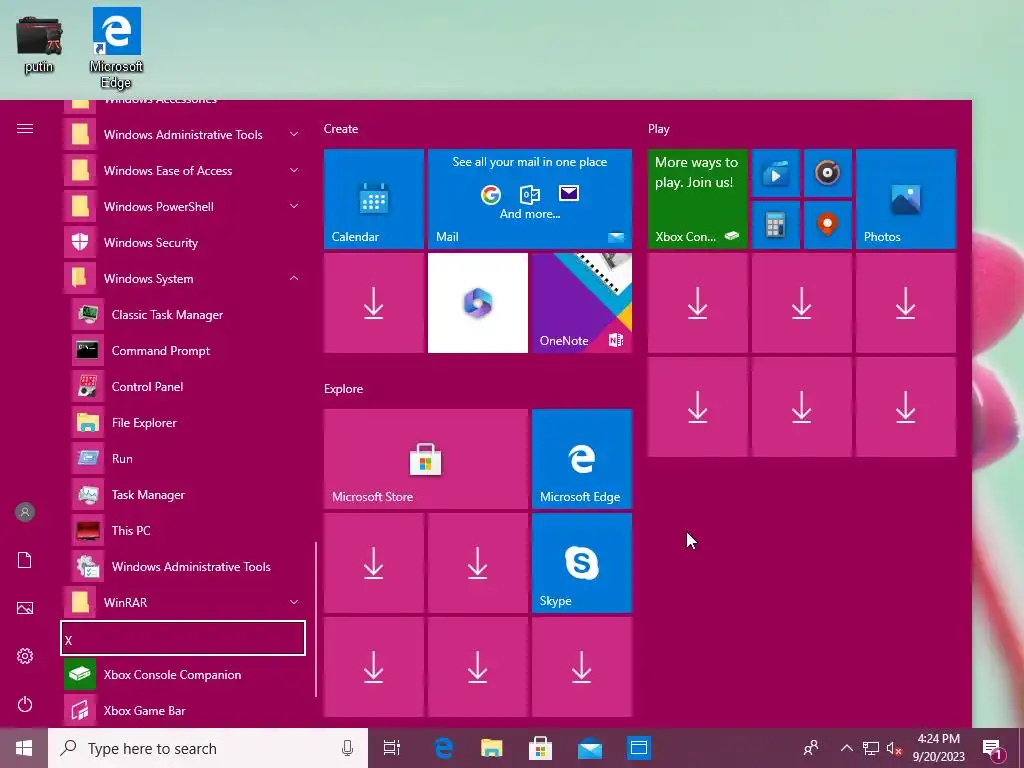The height and width of the screenshot is (768, 1024).
Task: Open the Xbox Console Companion tile
Action: point(697,199)
